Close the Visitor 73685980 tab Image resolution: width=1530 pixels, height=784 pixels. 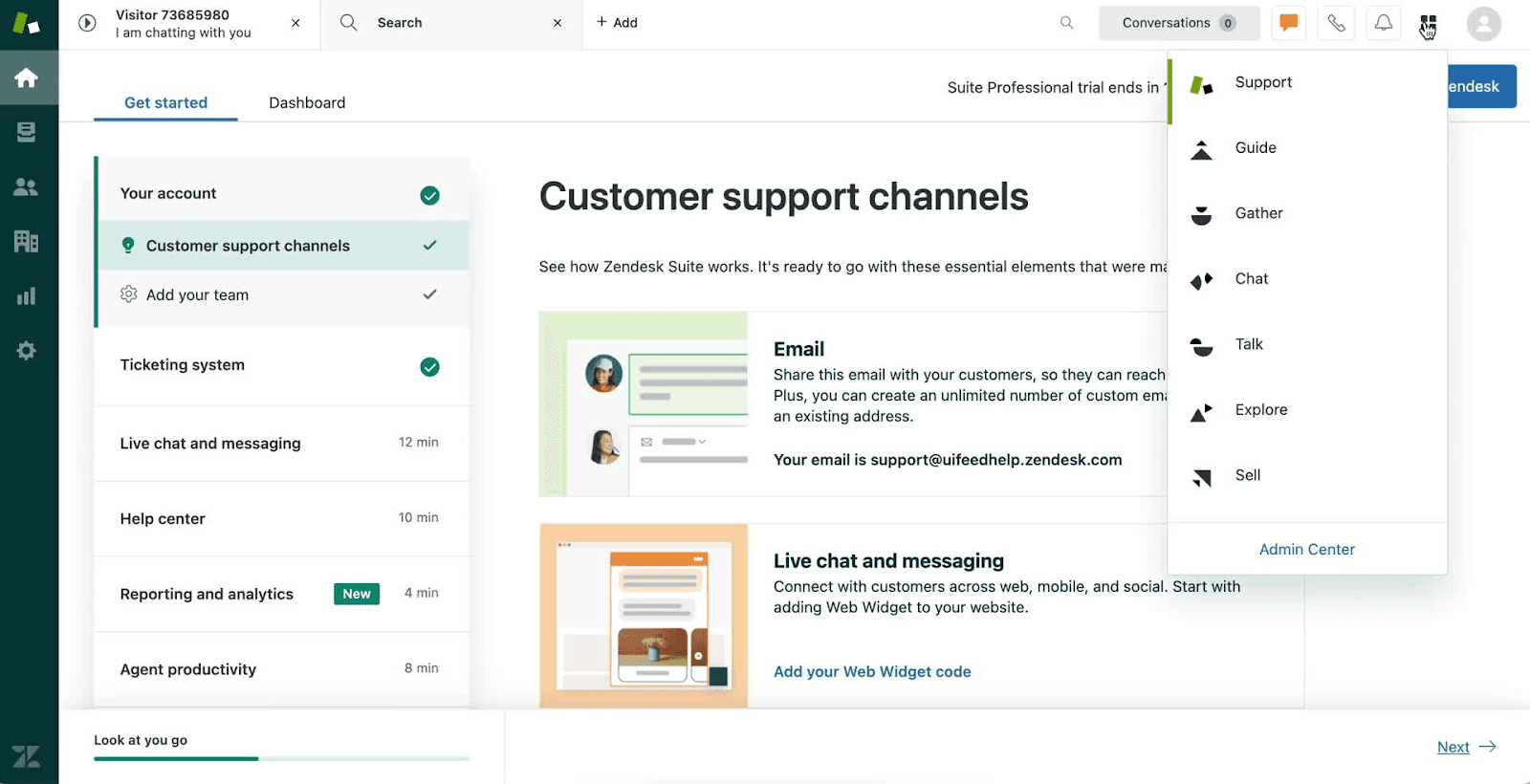coord(295,23)
